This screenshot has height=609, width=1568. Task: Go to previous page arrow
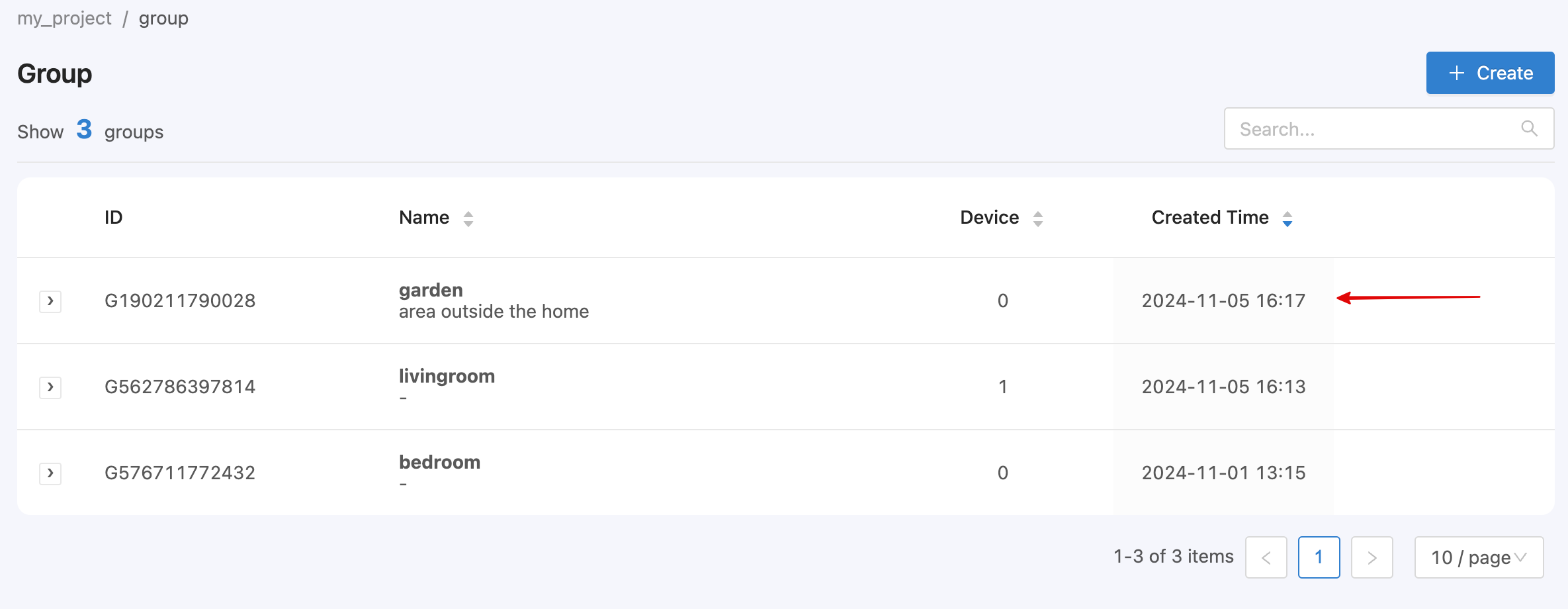(x=1266, y=557)
